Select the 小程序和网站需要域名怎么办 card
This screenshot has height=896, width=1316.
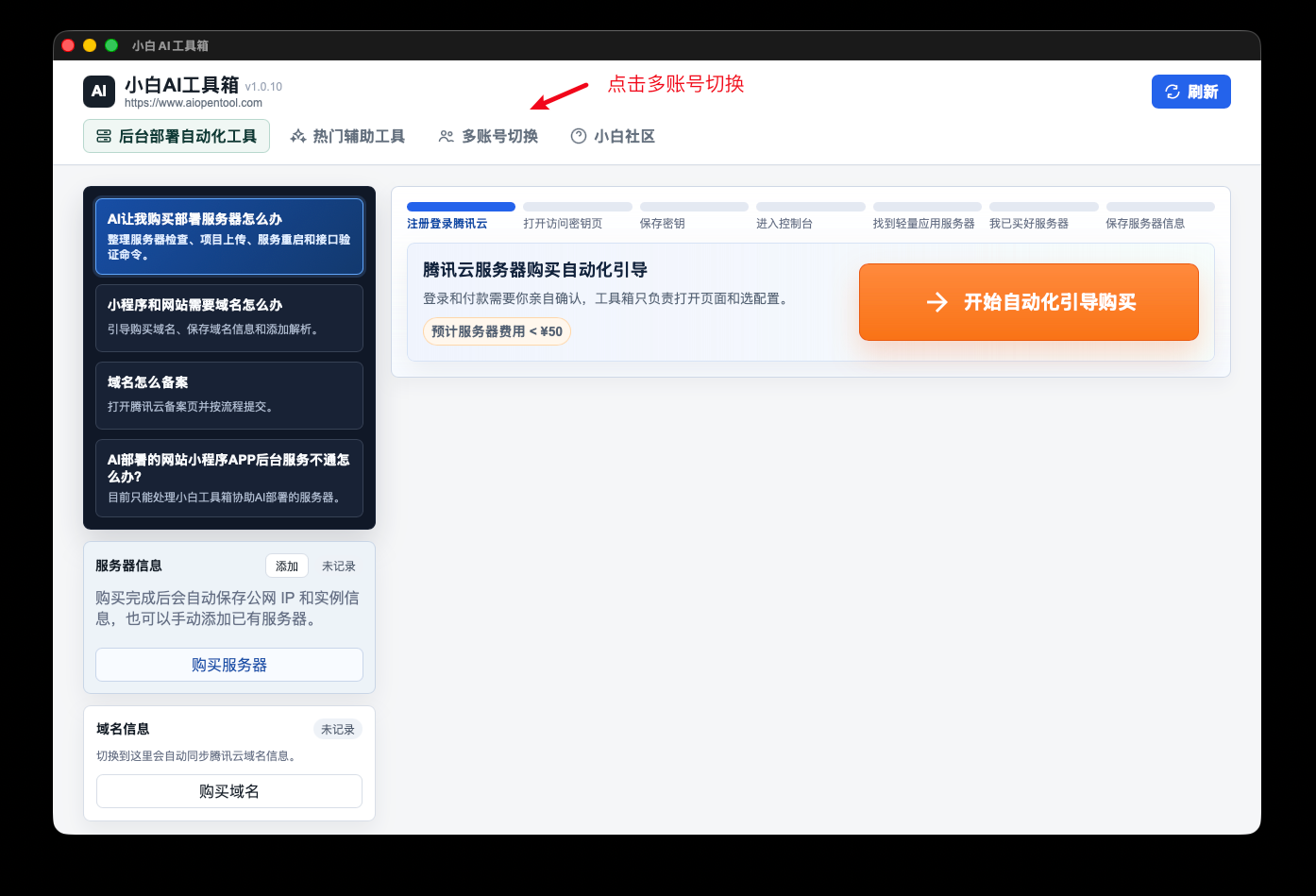(x=229, y=318)
